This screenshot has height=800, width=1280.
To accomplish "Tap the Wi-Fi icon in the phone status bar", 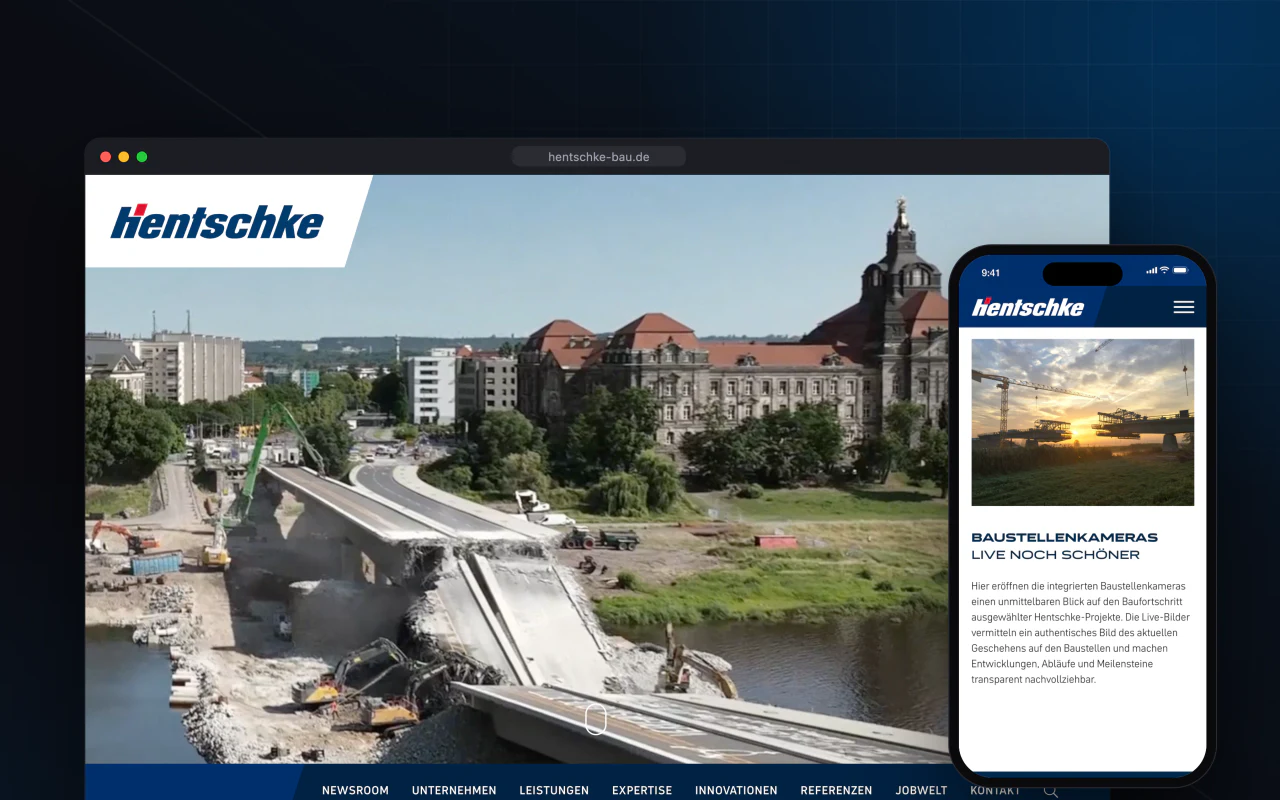I will [1164, 270].
